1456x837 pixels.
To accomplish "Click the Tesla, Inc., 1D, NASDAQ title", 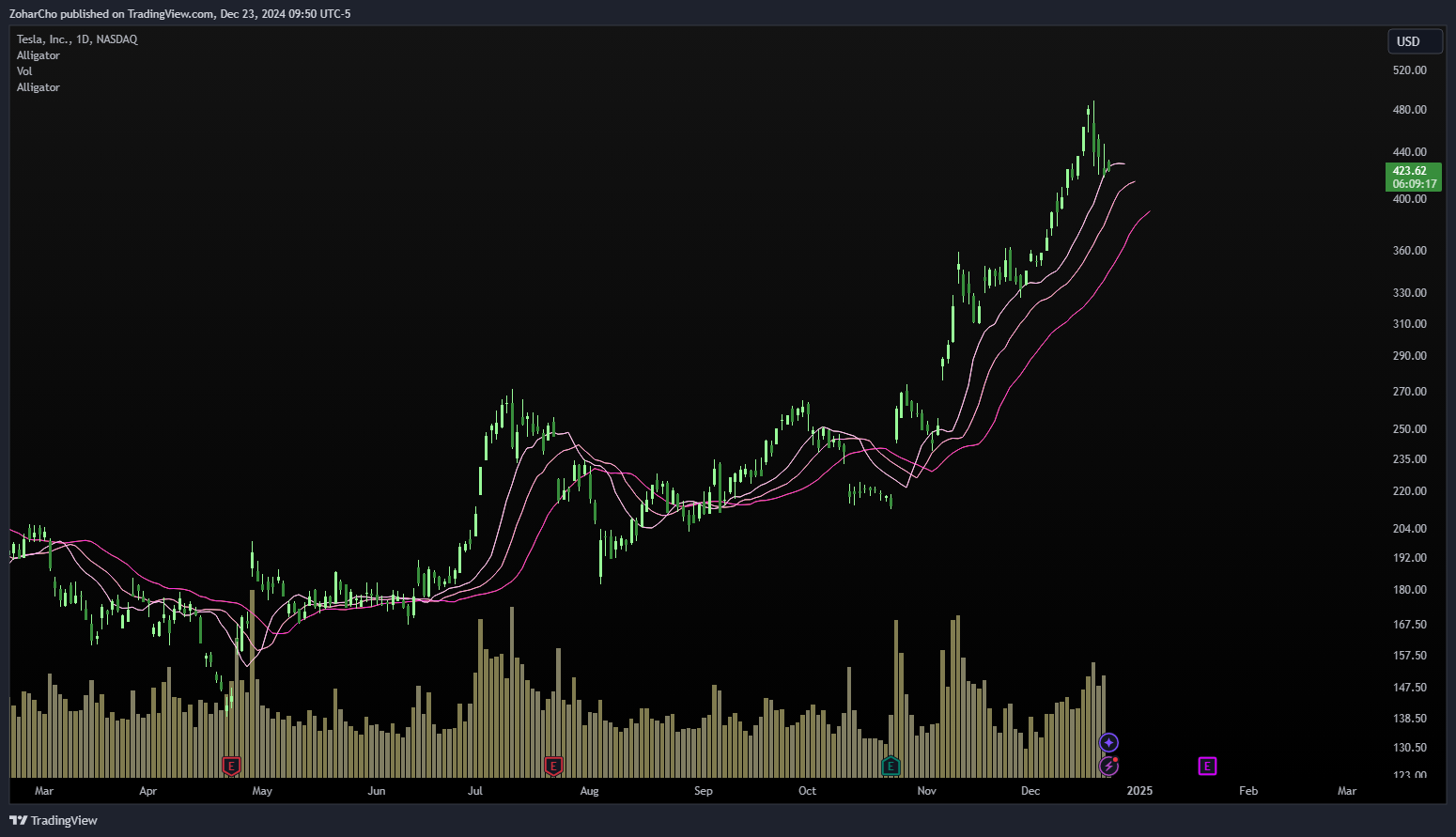I will click(x=77, y=39).
